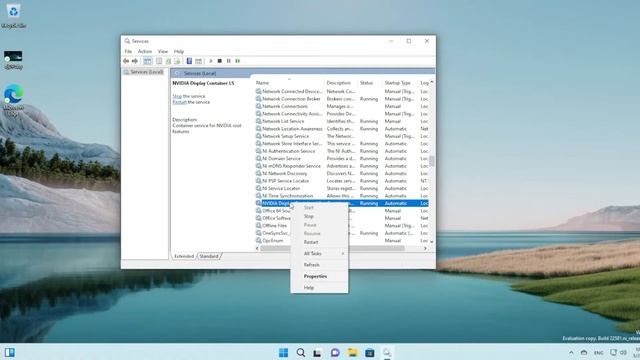
Task: Expand All Tasks submenu in context menu
Action: (x=319, y=253)
